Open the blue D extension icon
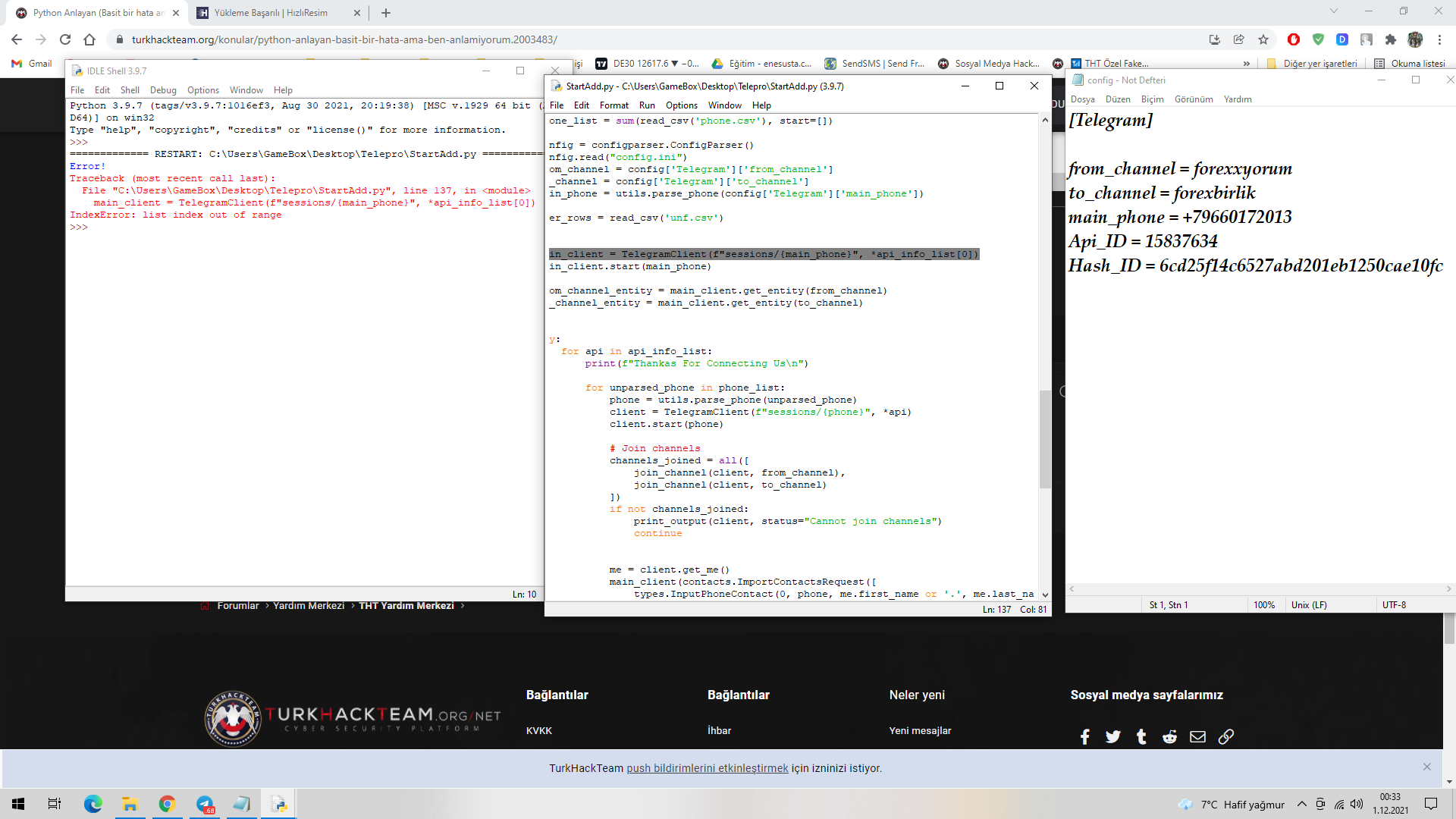This screenshot has height=819, width=1456. click(x=1342, y=39)
